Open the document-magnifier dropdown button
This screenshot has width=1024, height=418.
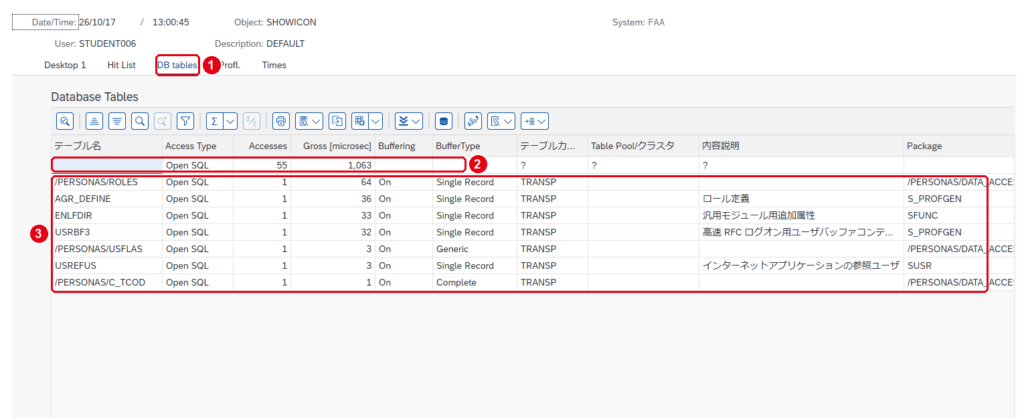coord(502,121)
